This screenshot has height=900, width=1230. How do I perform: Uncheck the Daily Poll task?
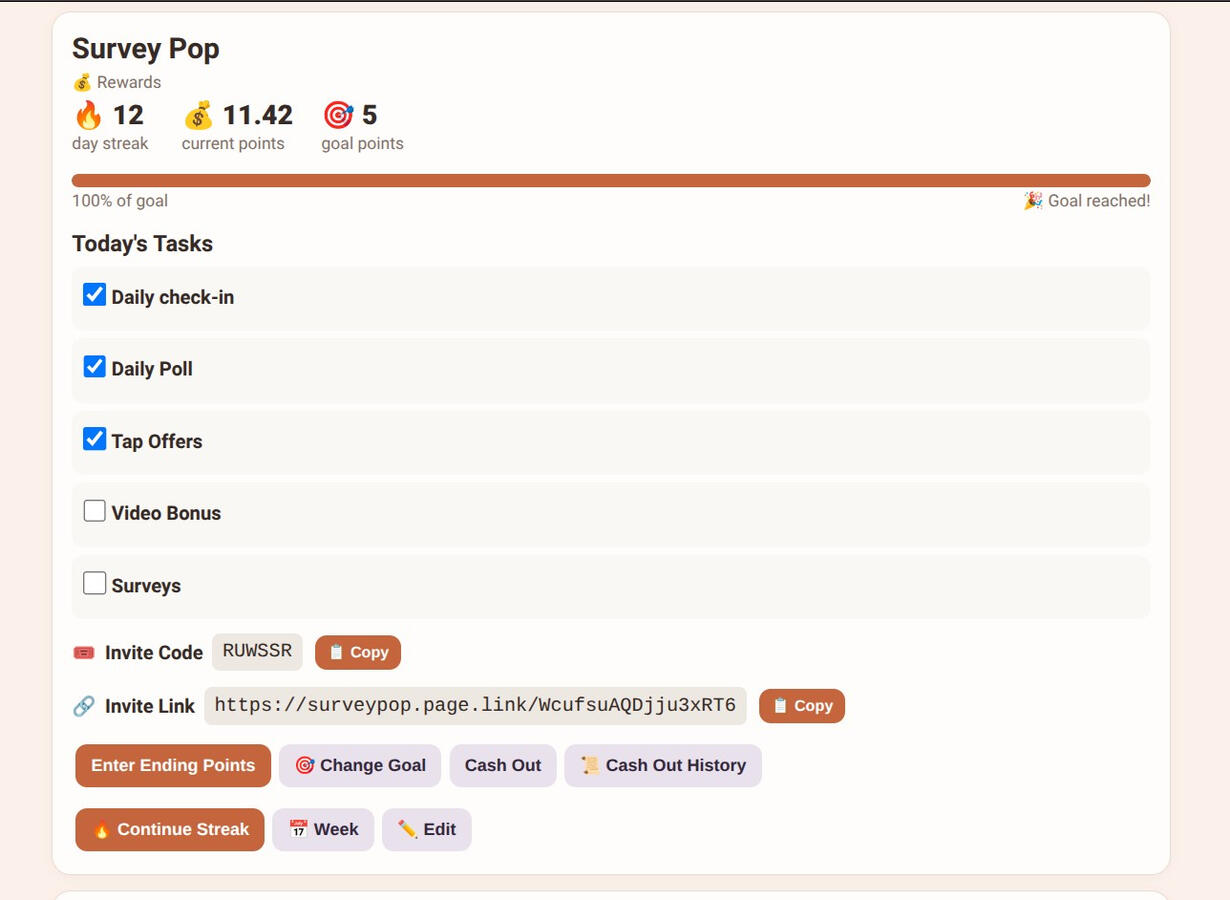[x=95, y=367]
